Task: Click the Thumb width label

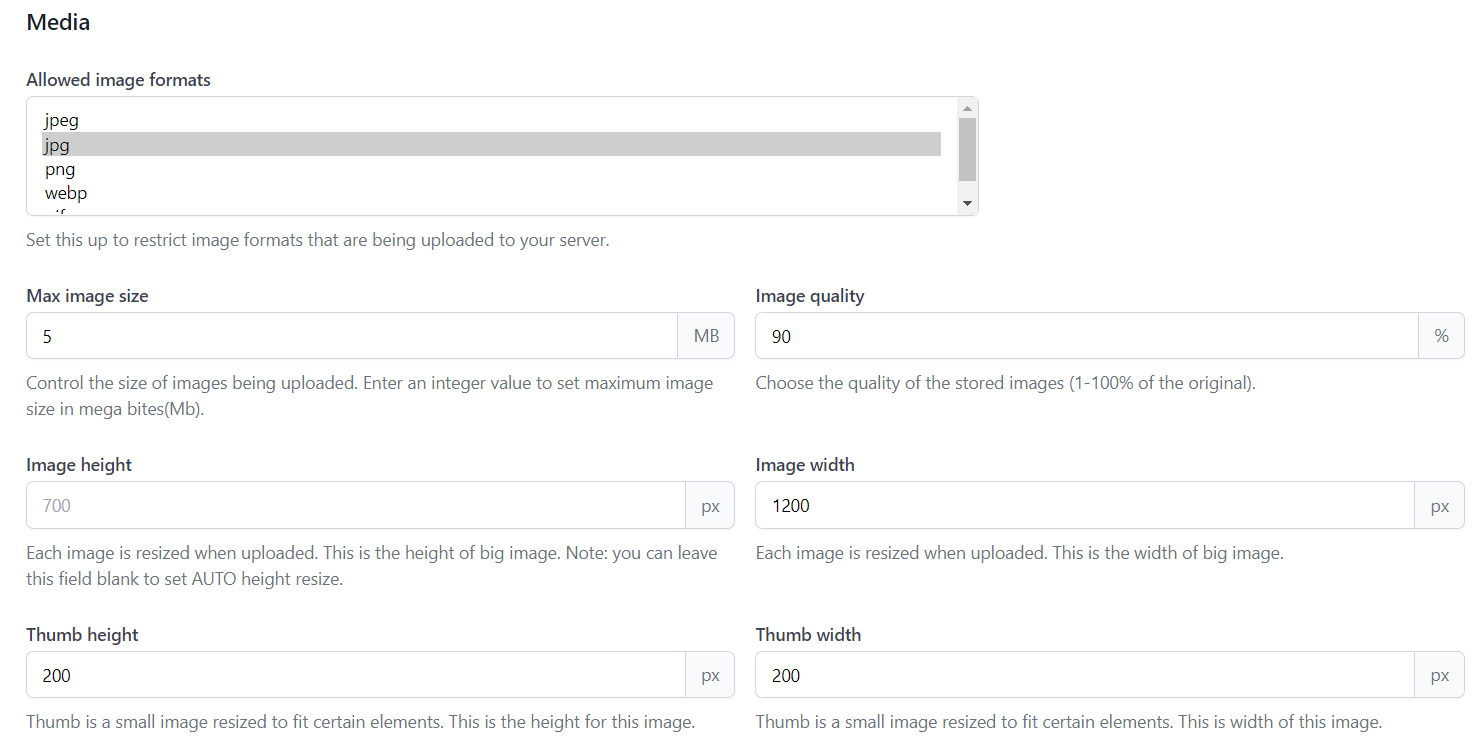Action: point(808,635)
